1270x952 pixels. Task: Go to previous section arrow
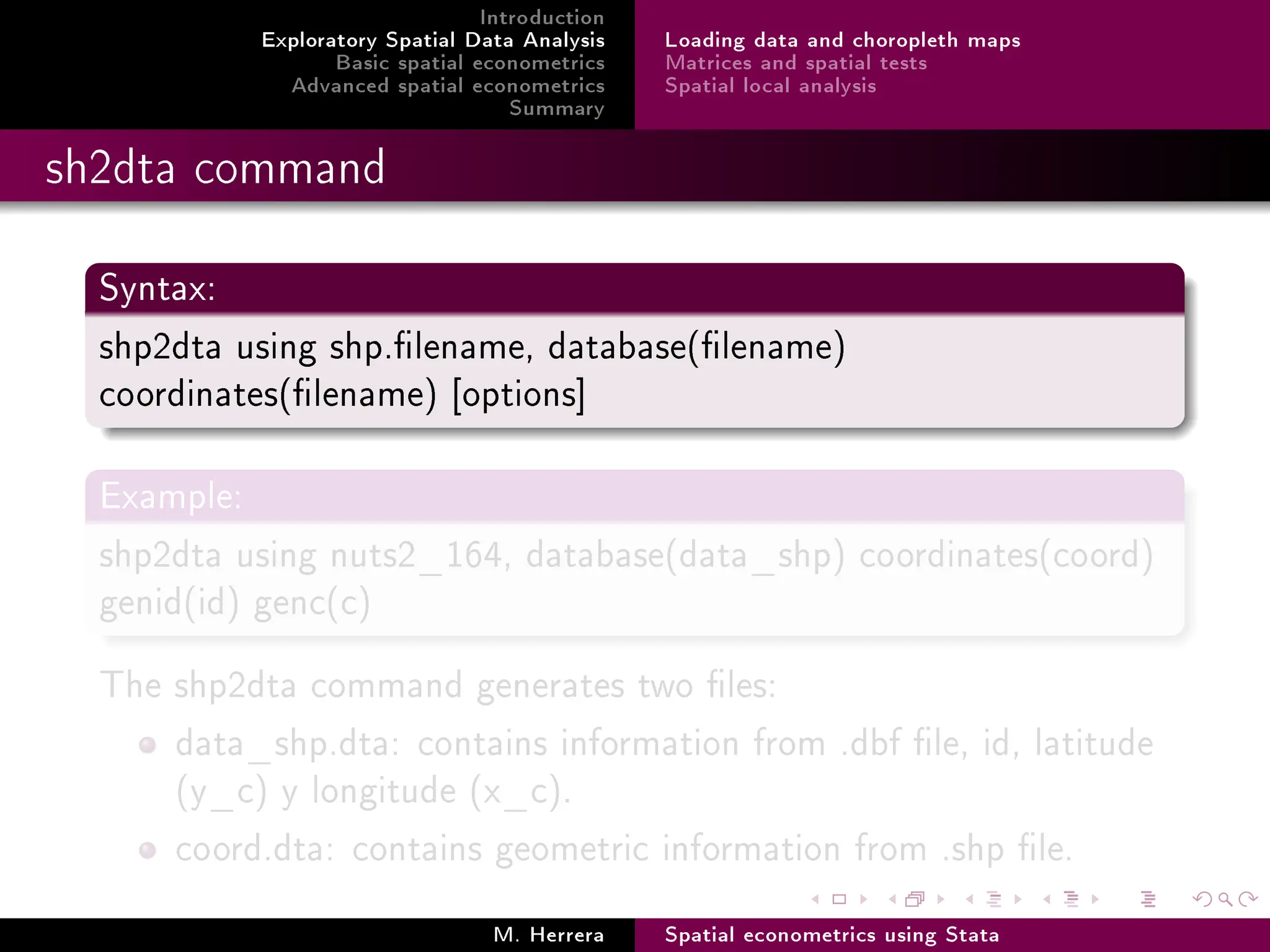(1047, 899)
